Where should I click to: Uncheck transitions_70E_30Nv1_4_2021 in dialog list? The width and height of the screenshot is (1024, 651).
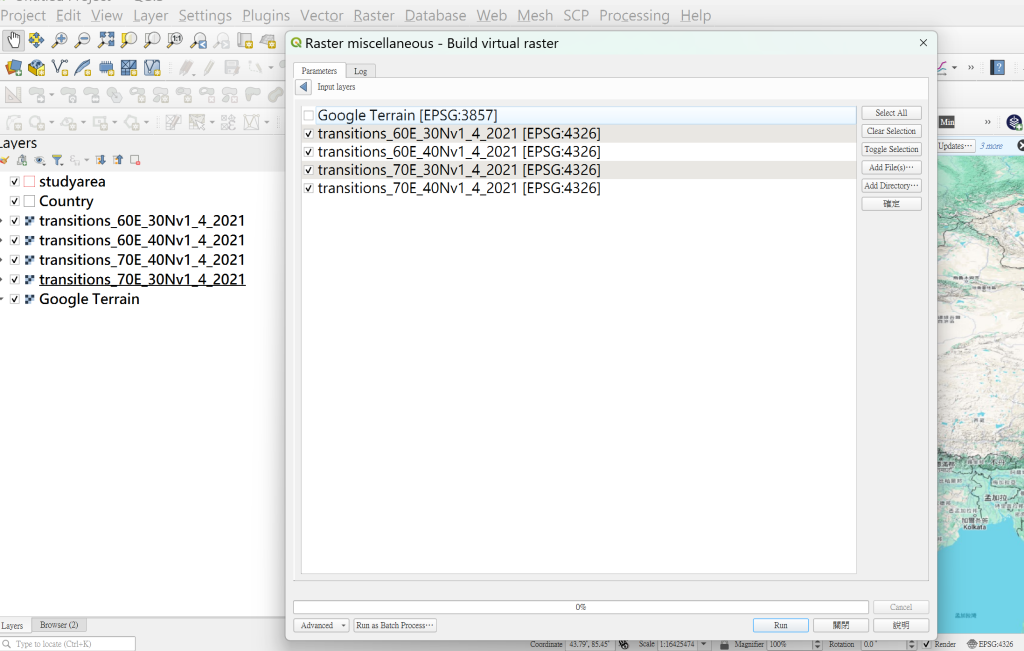308,170
